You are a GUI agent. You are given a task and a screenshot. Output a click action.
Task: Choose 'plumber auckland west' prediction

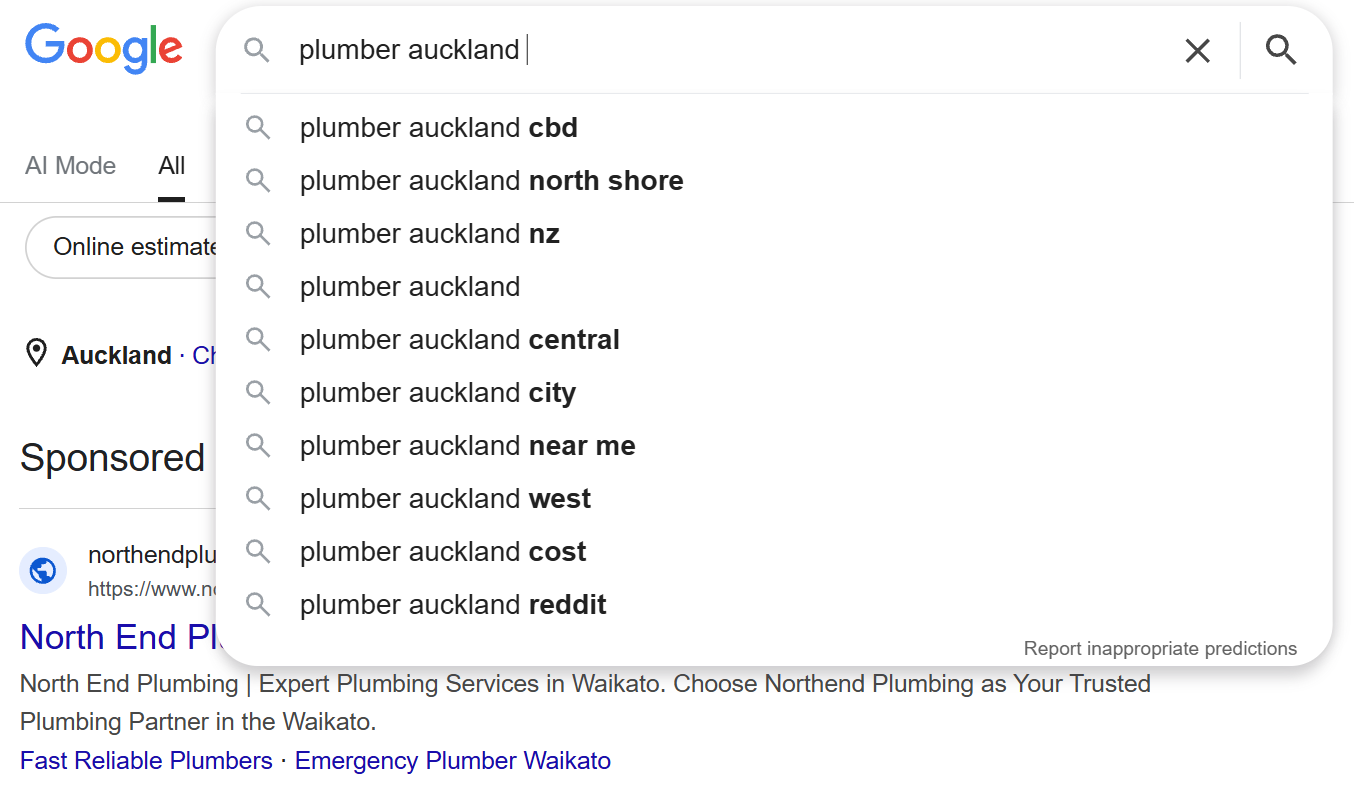(x=774, y=499)
